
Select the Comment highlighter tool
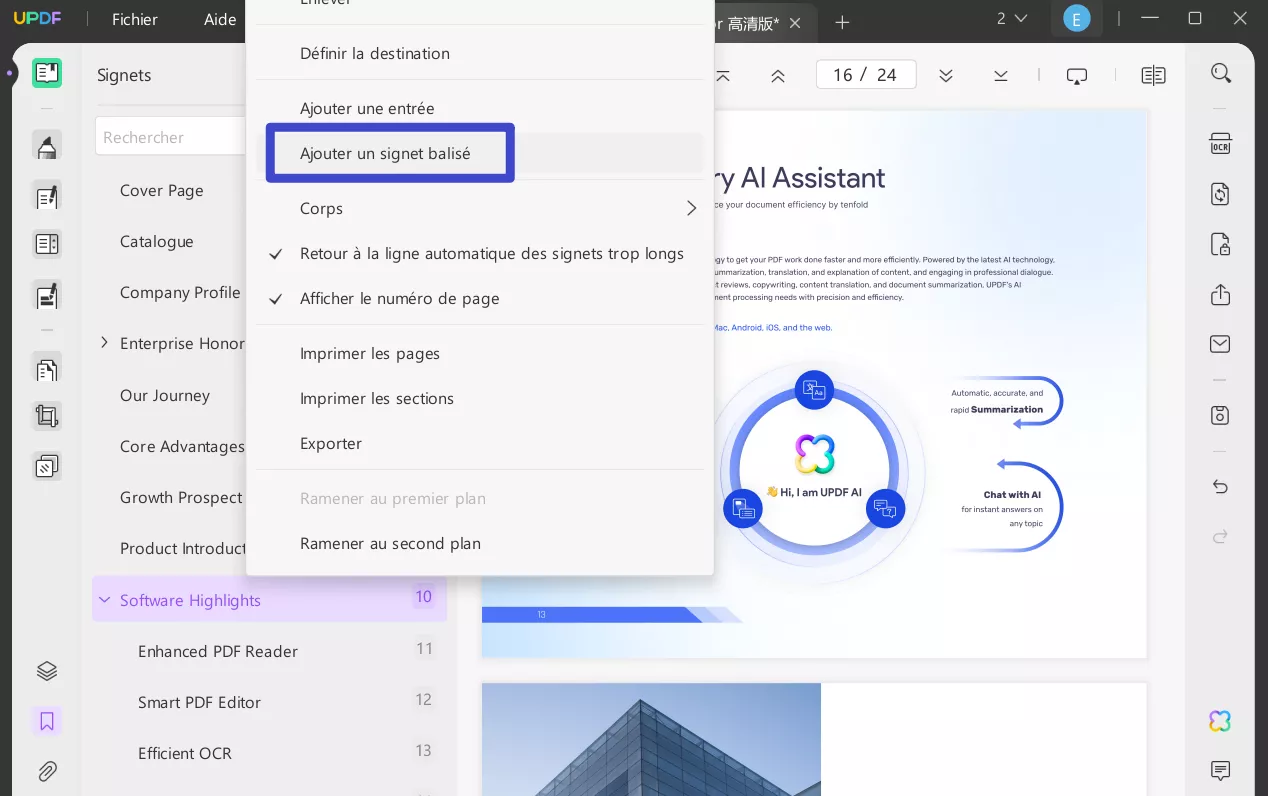[47, 146]
